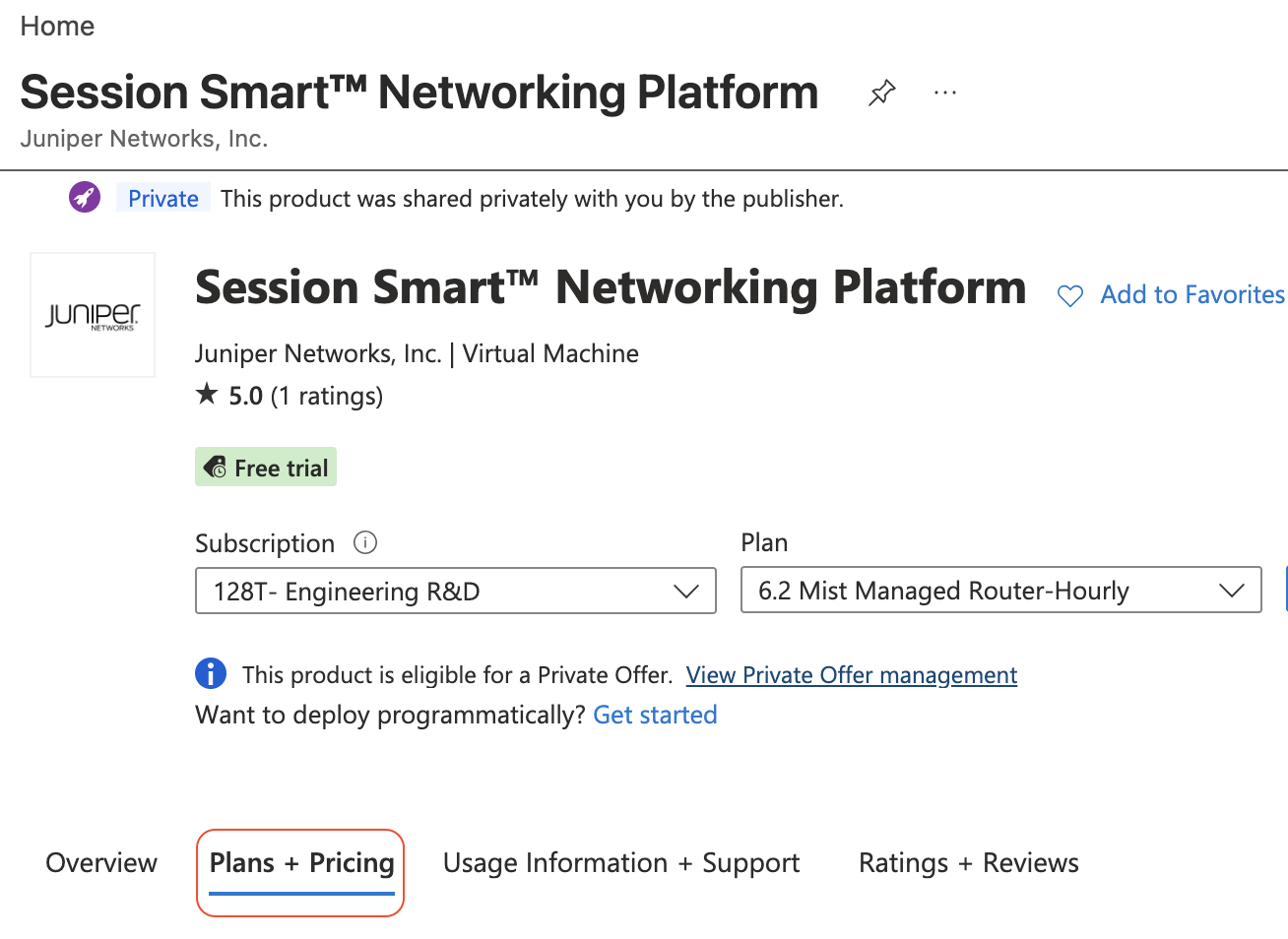Open the Ratings + Reviews tab

pos(969,863)
